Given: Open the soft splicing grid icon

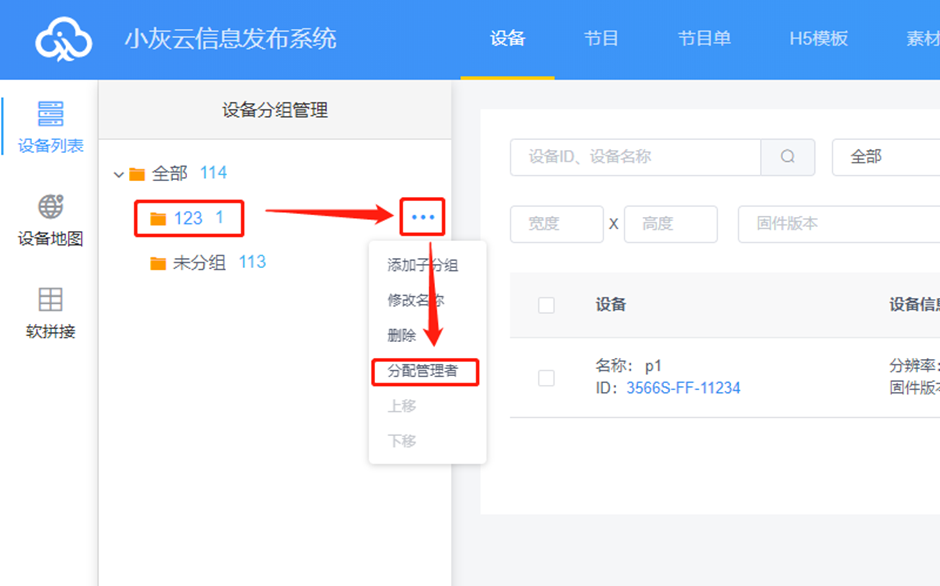Looking at the screenshot, I should tap(50, 299).
